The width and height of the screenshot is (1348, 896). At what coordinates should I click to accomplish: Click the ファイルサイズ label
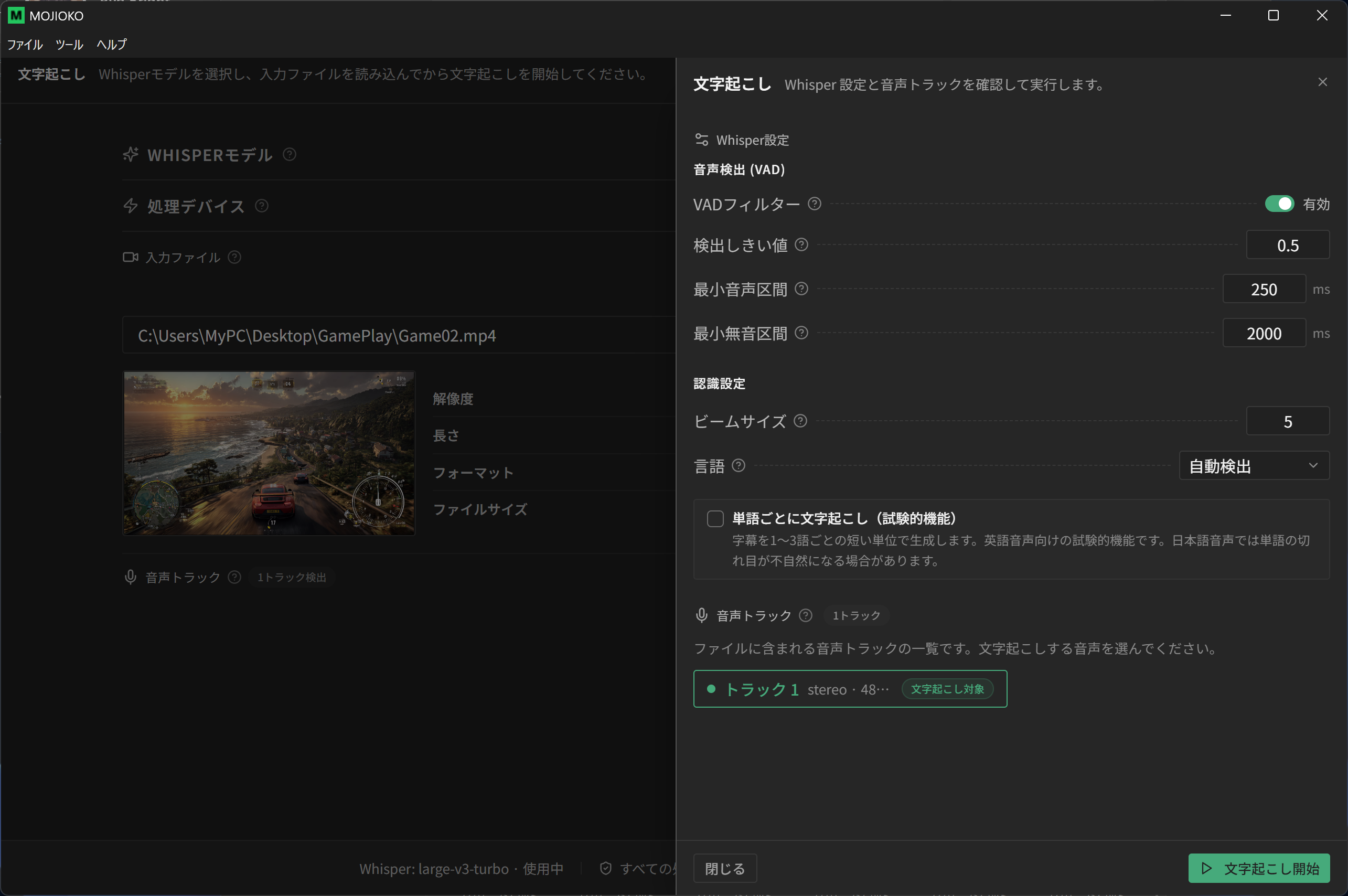(480, 509)
